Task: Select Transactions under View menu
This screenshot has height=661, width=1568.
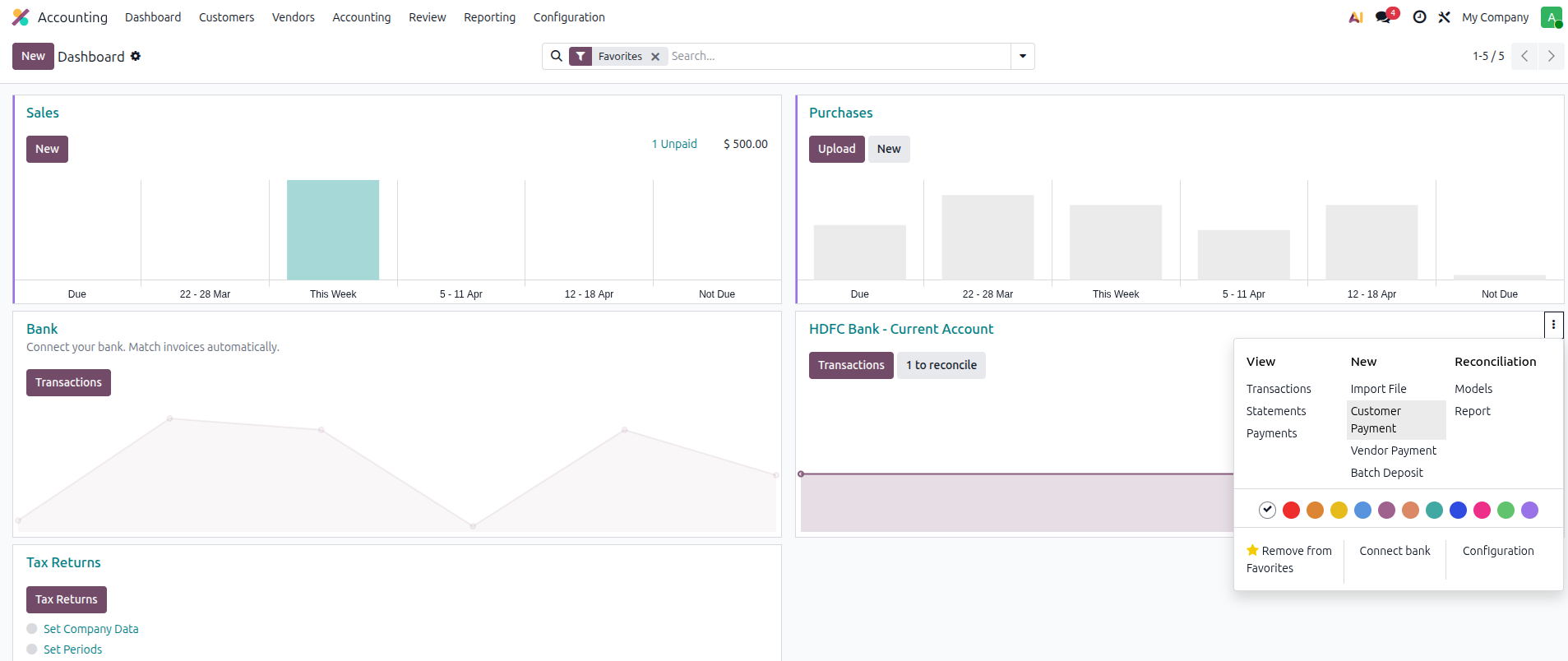Action: tap(1279, 389)
